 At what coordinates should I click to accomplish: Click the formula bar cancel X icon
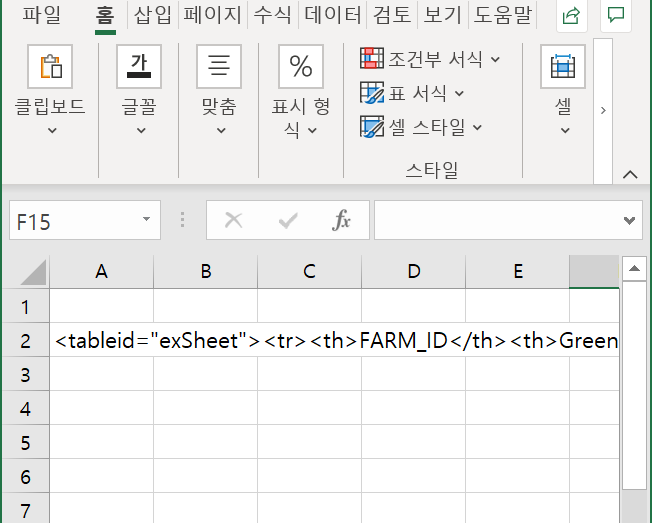point(233,220)
